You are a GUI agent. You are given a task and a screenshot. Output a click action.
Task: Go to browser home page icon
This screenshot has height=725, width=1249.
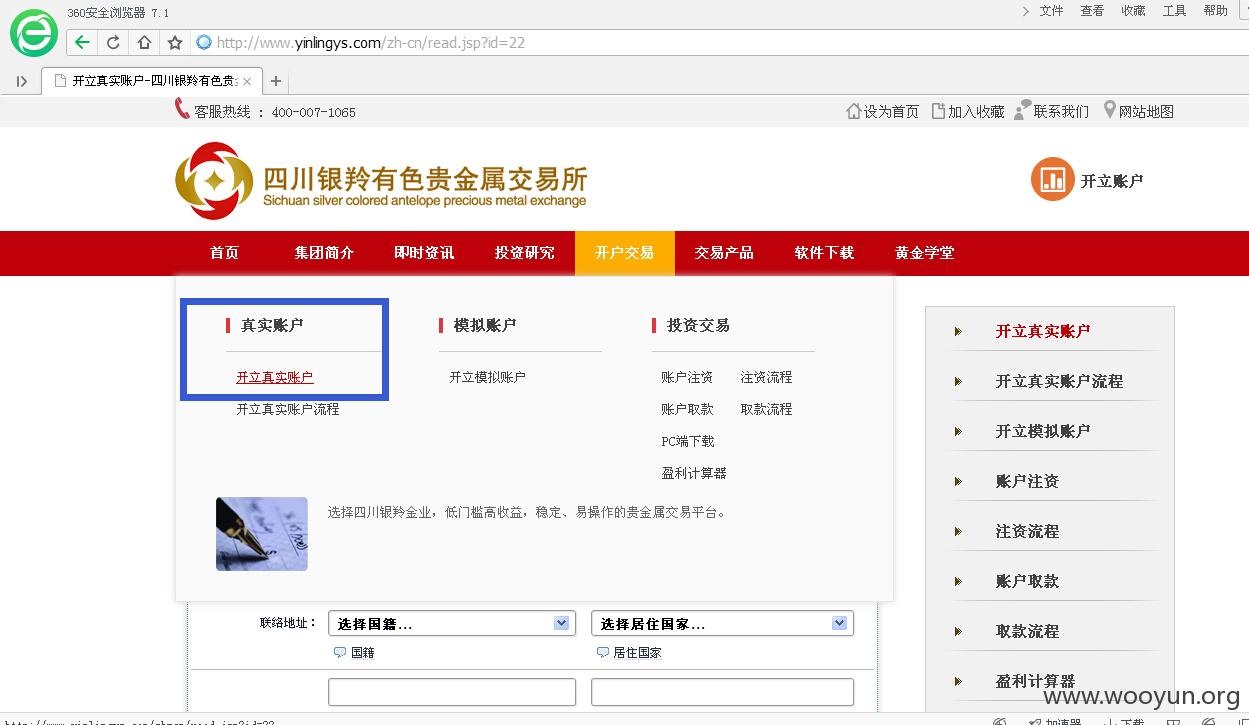144,42
